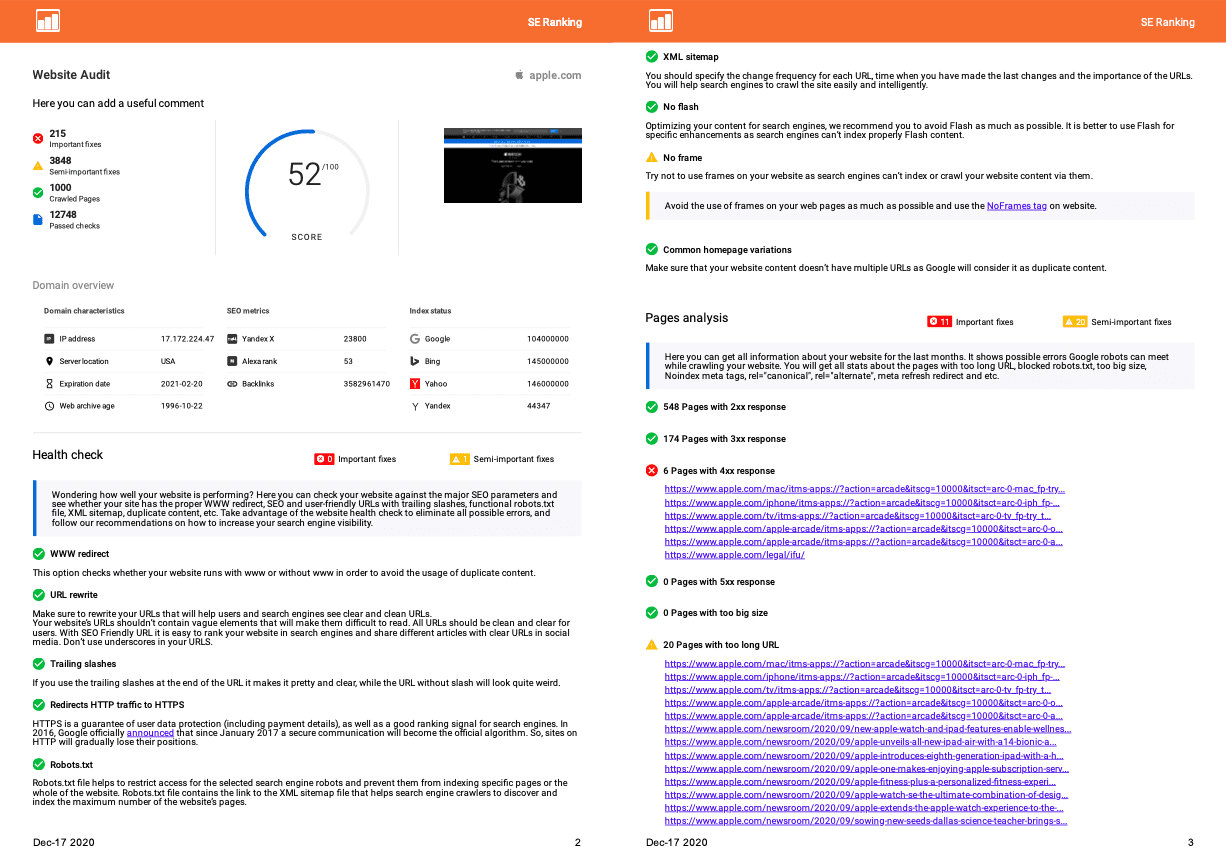Open the apple-watch-se newsroom link
The image size is (1226, 866).
point(866,794)
